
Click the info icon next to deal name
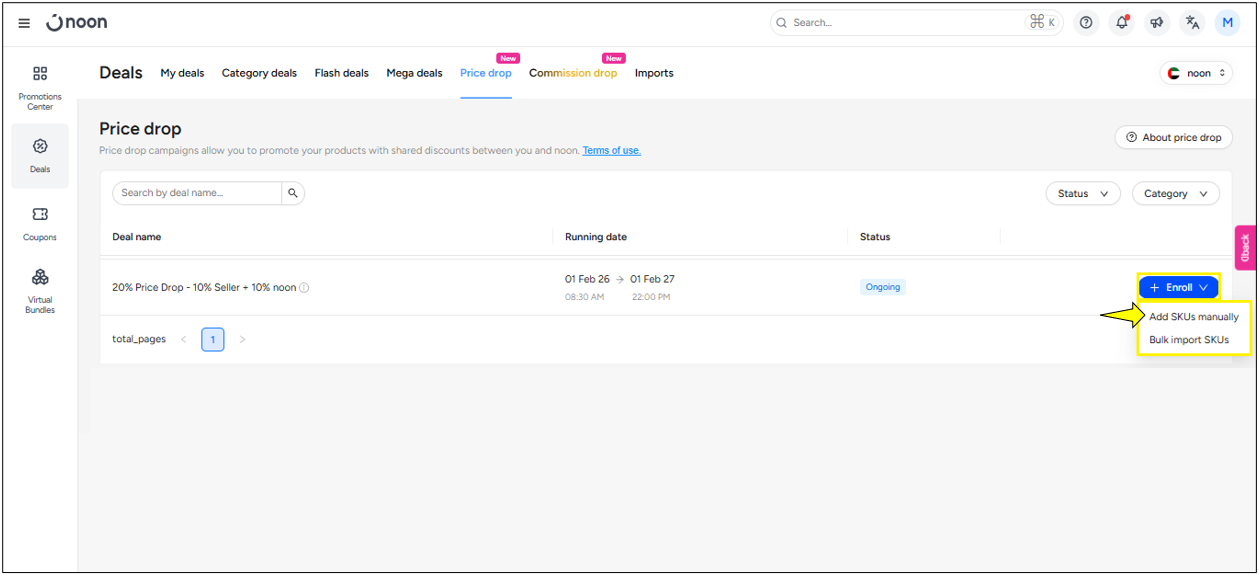[304, 288]
